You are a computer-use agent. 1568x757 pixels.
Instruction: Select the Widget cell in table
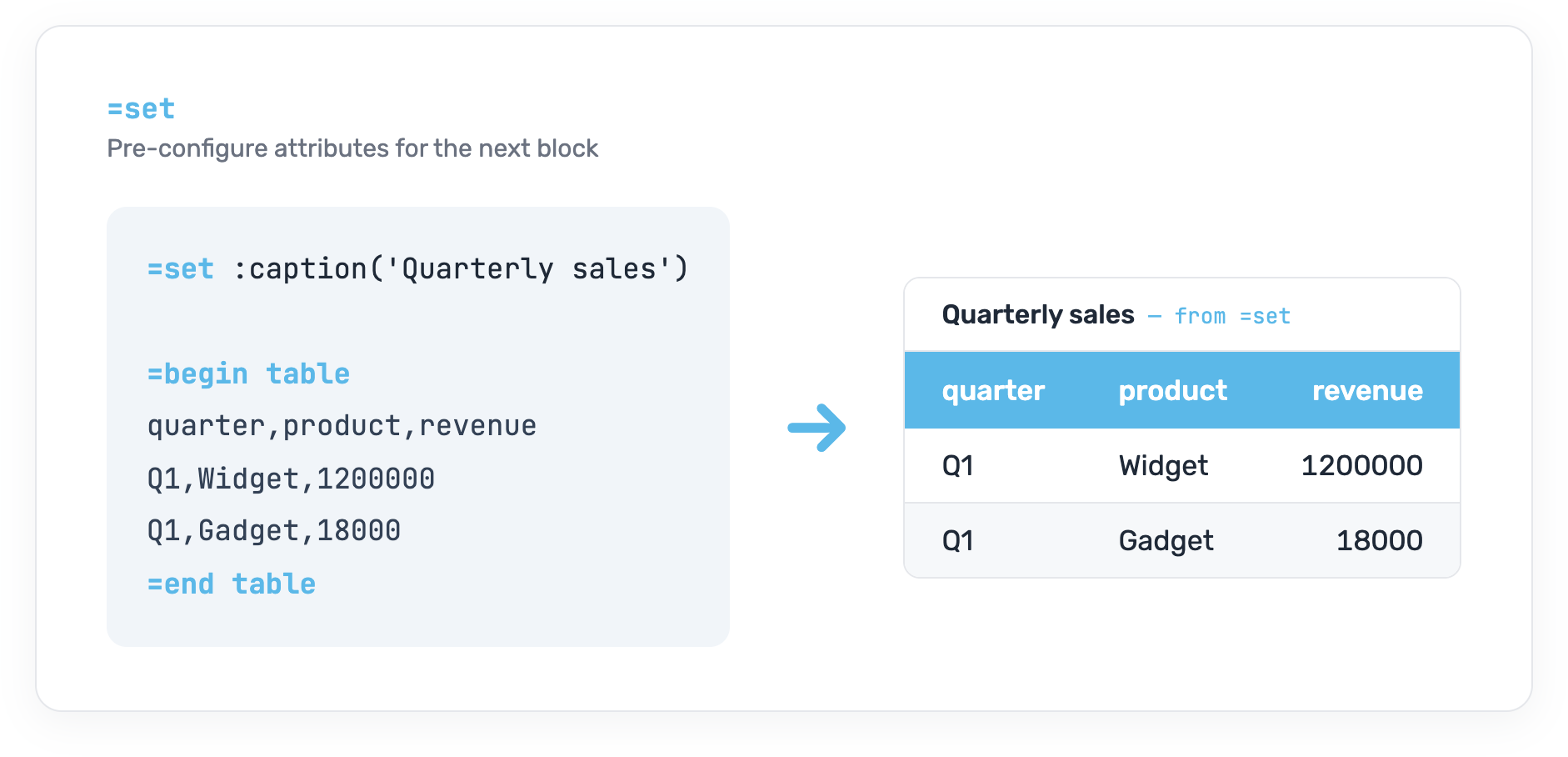1163,465
